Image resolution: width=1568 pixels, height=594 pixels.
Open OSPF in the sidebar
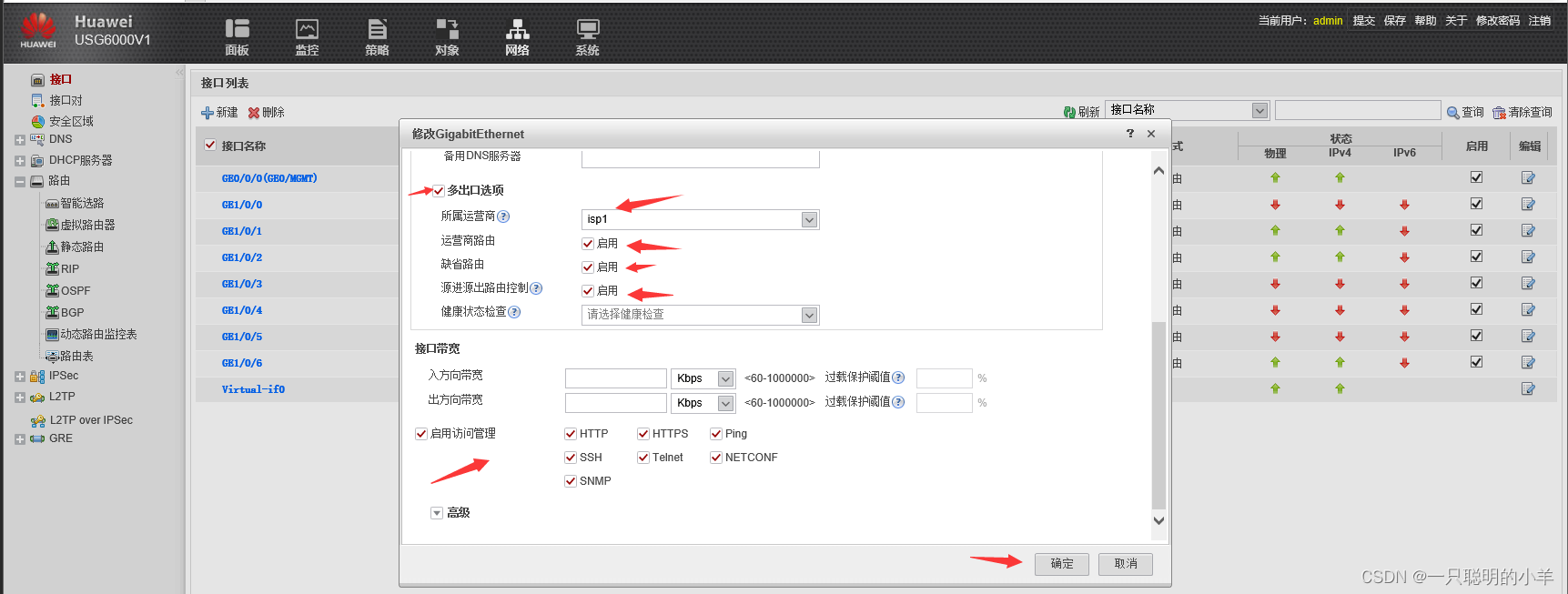click(x=76, y=291)
